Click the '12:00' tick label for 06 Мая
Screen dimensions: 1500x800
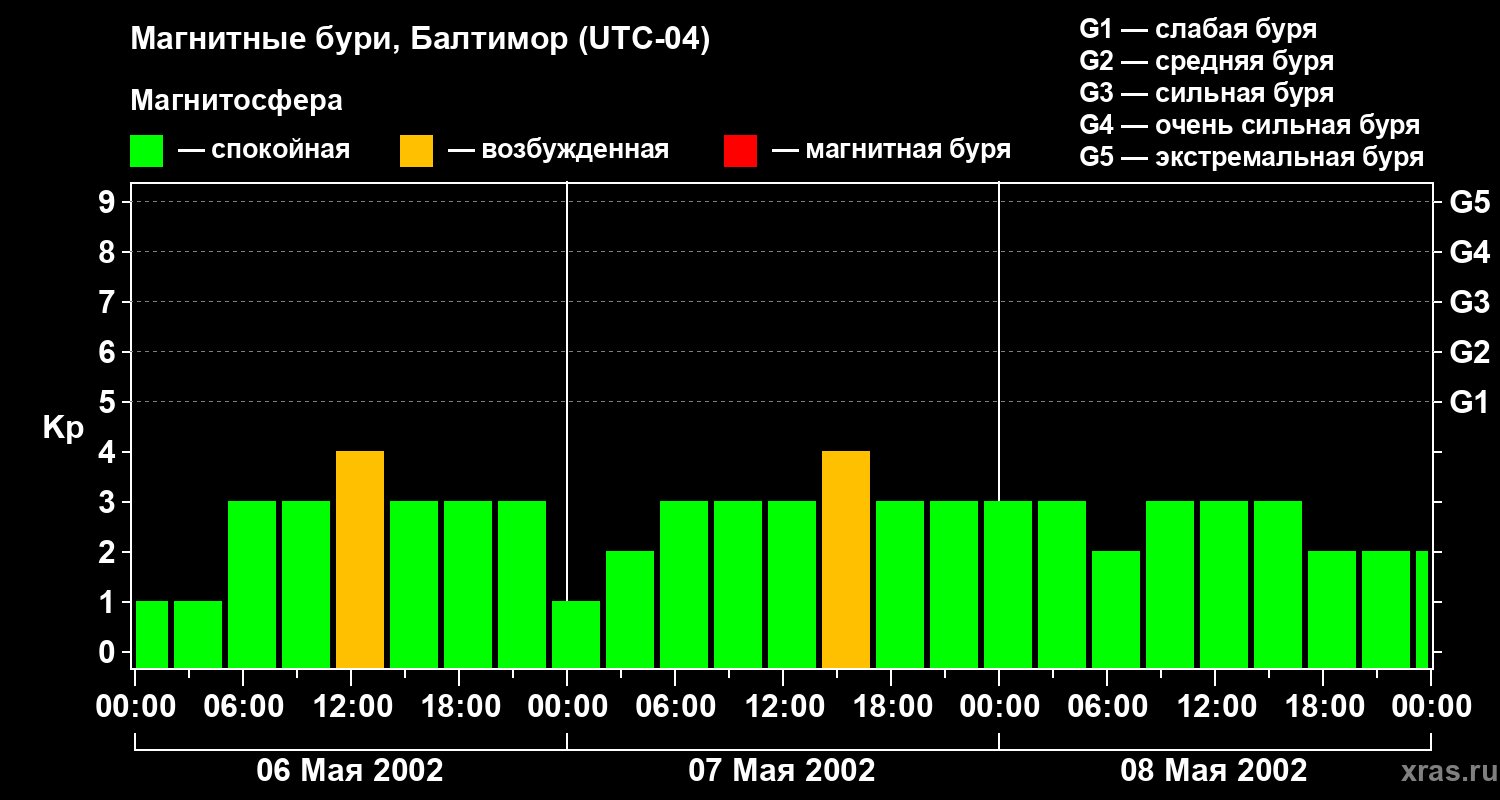(351, 707)
